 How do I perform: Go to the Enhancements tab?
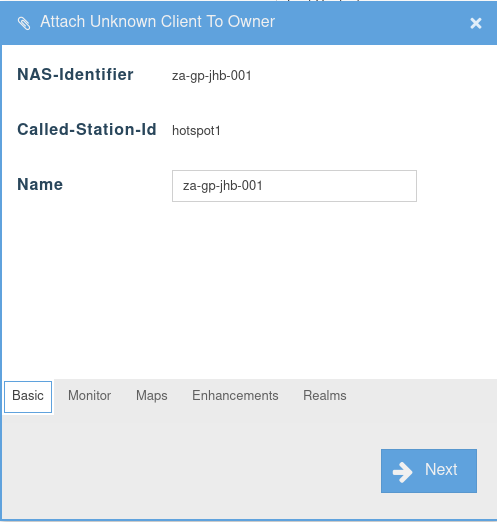tap(235, 396)
